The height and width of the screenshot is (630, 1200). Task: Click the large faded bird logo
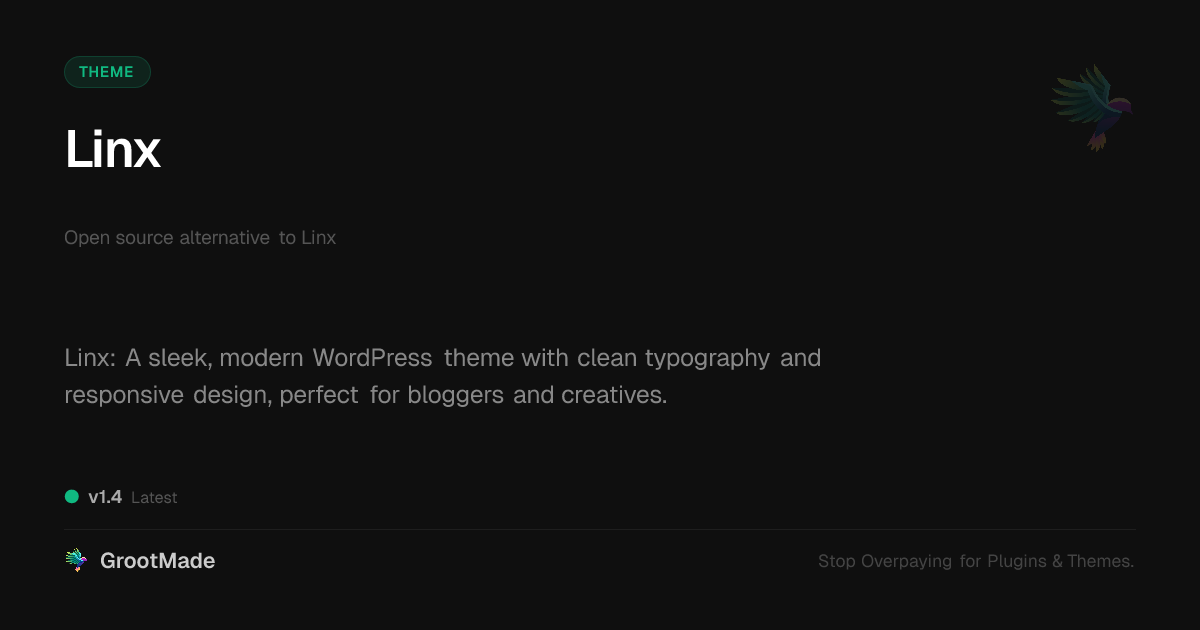click(1093, 107)
